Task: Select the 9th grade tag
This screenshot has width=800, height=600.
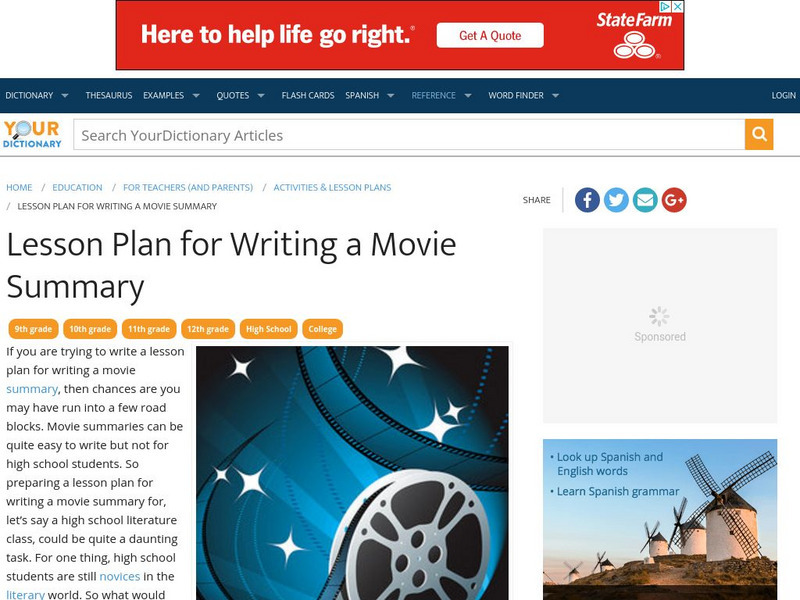Action: tap(33, 329)
